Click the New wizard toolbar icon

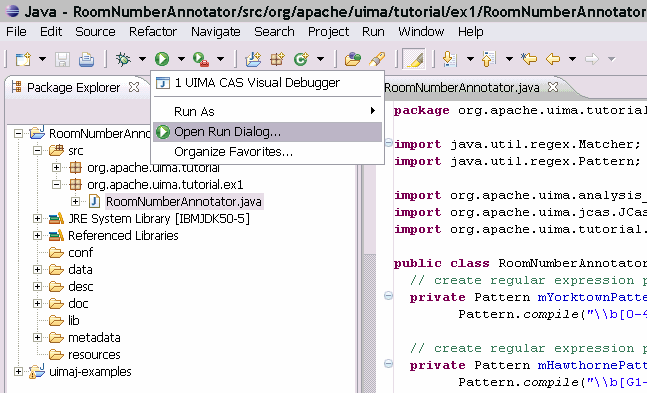click(23, 59)
